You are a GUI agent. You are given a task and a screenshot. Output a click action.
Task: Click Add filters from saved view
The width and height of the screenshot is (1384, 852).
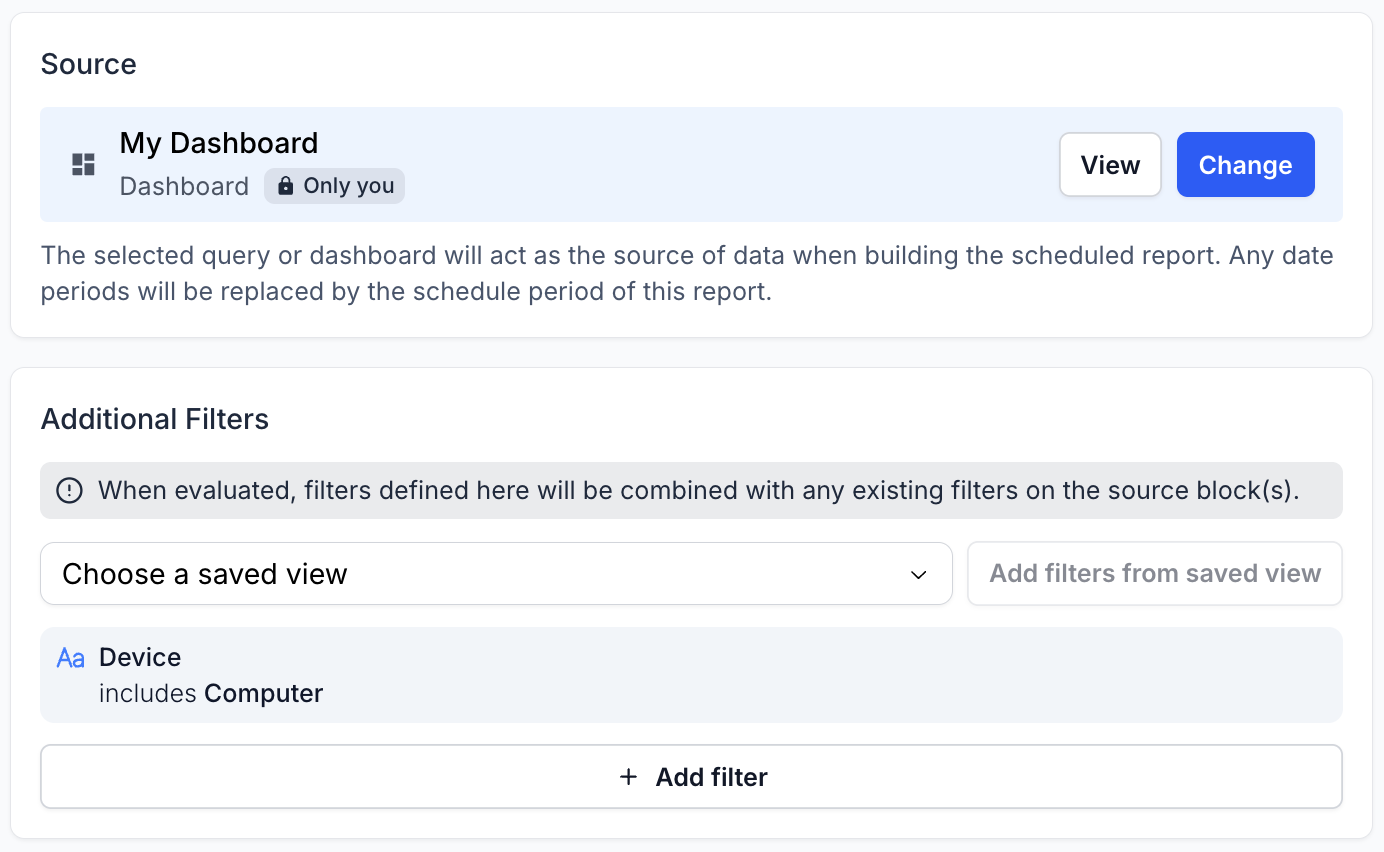tap(1154, 574)
